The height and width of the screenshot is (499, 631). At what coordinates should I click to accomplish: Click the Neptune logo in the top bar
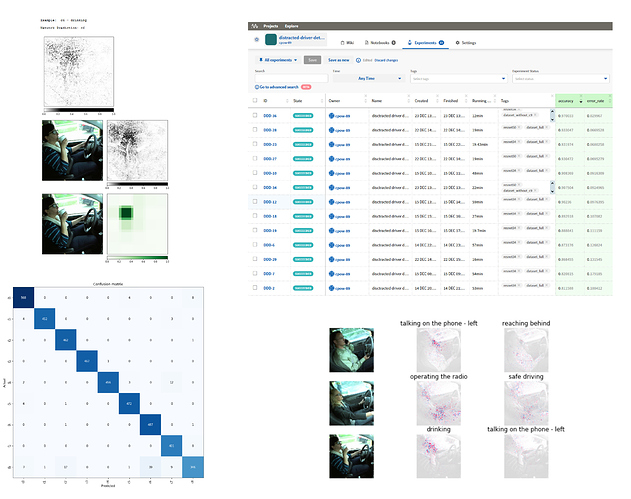[256, 28]
